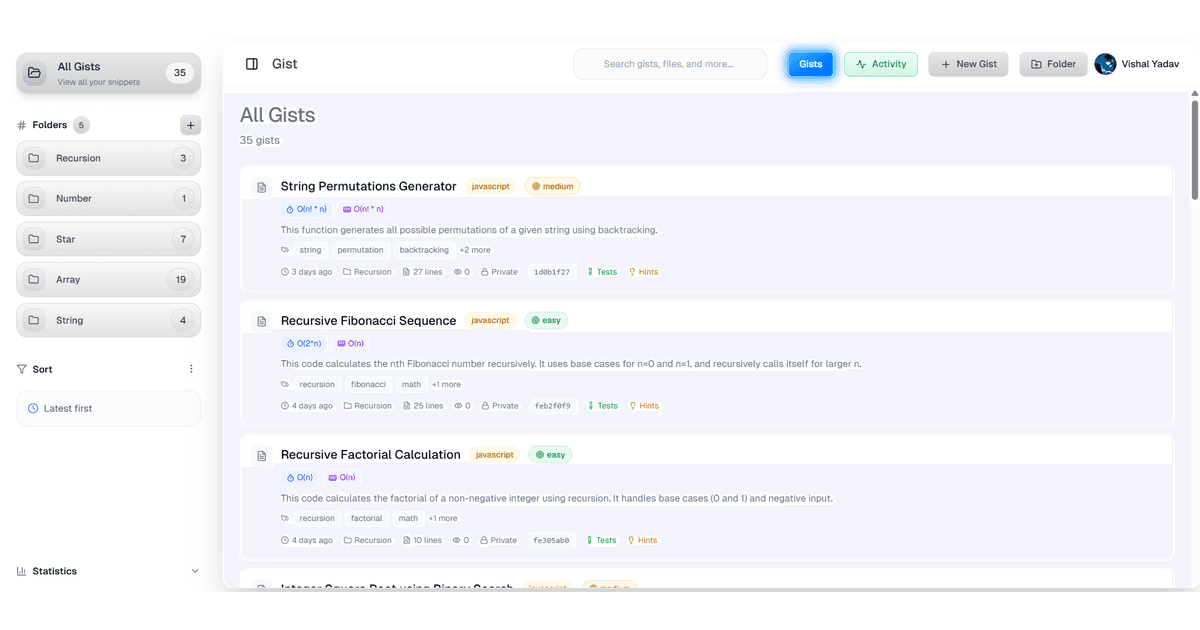Open Tests on Recursive Fibonacci card
Image resolution: width=1200 pixels, height=630 pixels.
tap(602, 406)
